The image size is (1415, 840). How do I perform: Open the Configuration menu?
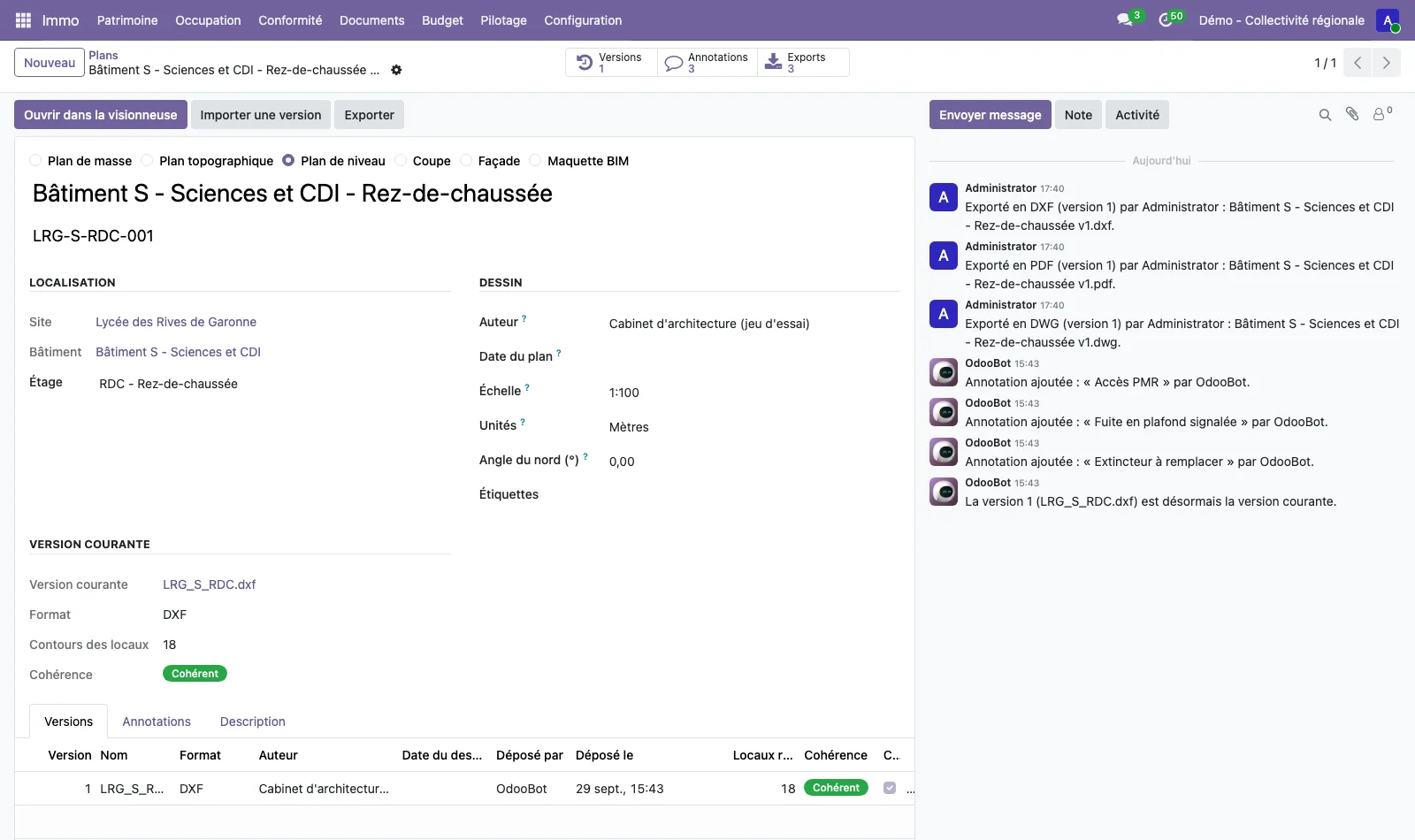[583, 20]
